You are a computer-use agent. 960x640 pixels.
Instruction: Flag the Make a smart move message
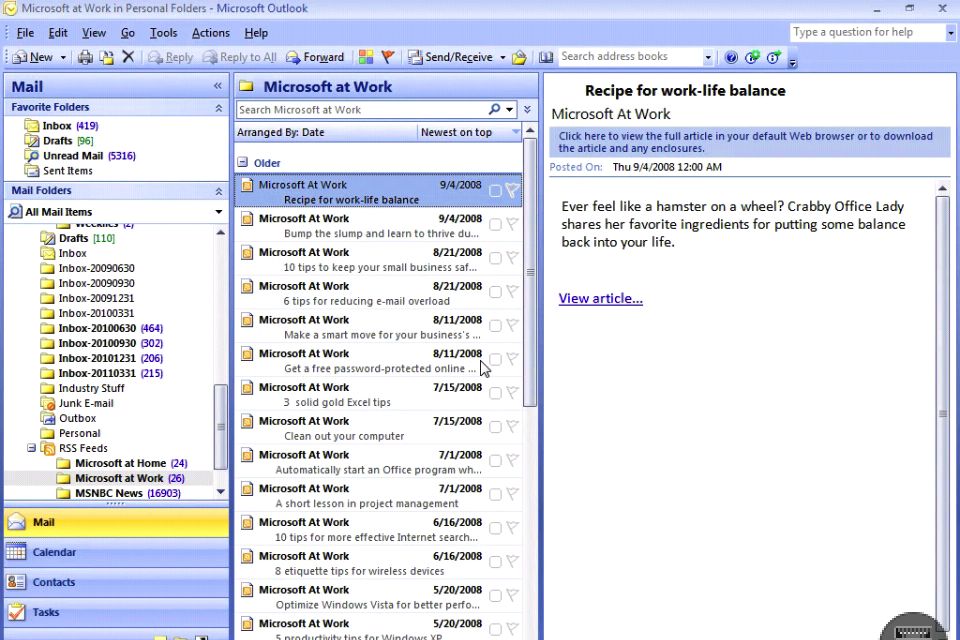(512, 325)
